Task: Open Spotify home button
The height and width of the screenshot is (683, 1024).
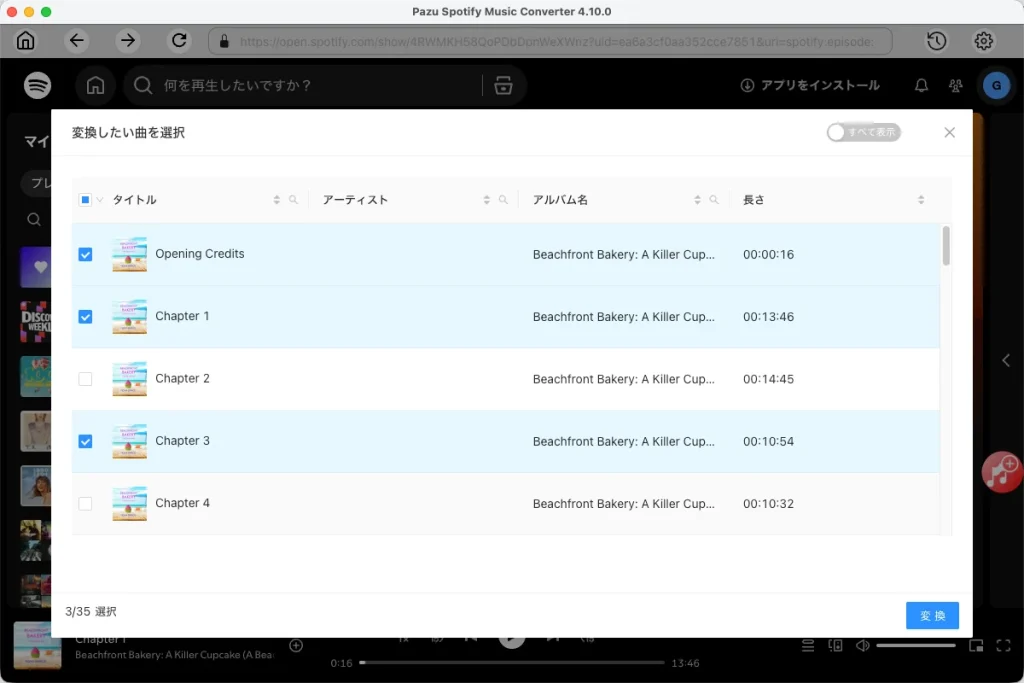Action: pyautogui.click(x=95, y=86)
